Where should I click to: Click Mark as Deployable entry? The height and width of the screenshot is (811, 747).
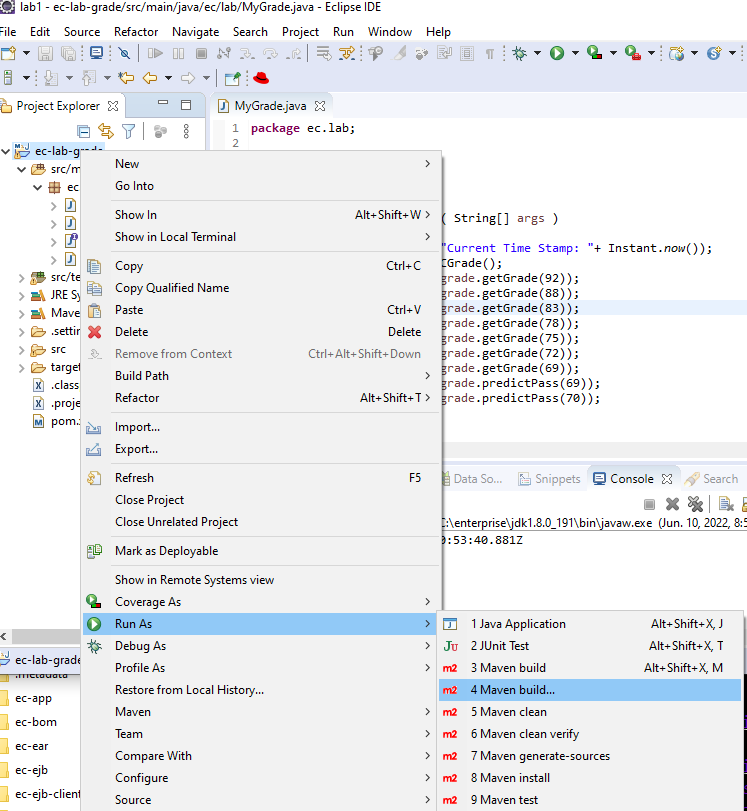click(262, 551)
